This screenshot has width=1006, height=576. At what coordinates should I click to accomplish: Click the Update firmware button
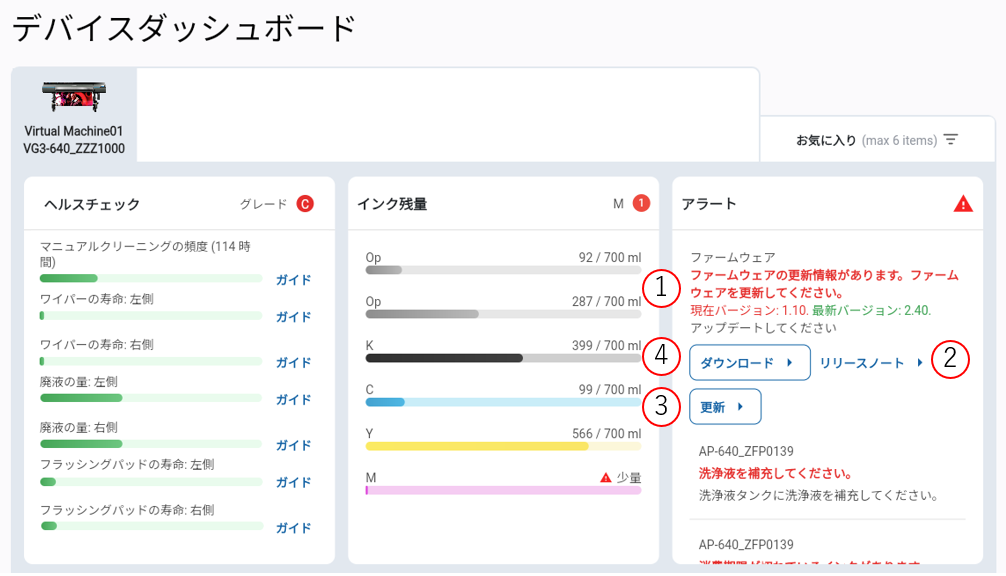(x=725, y=407)
